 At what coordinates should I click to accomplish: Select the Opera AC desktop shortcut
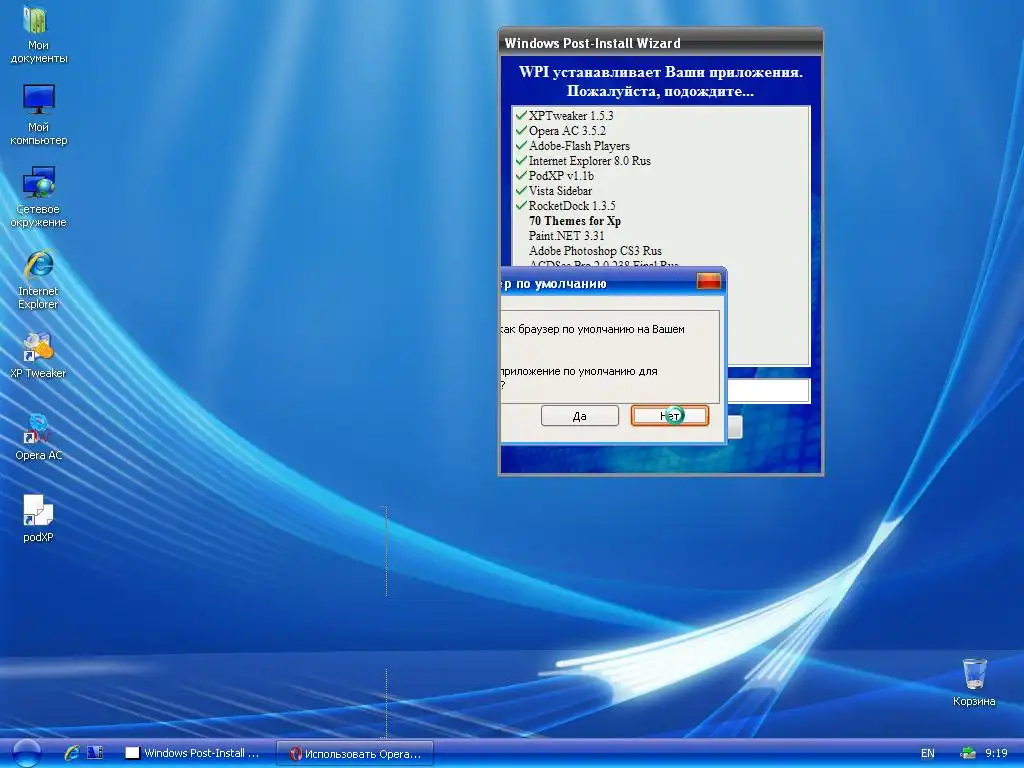(x=38, y=438)
